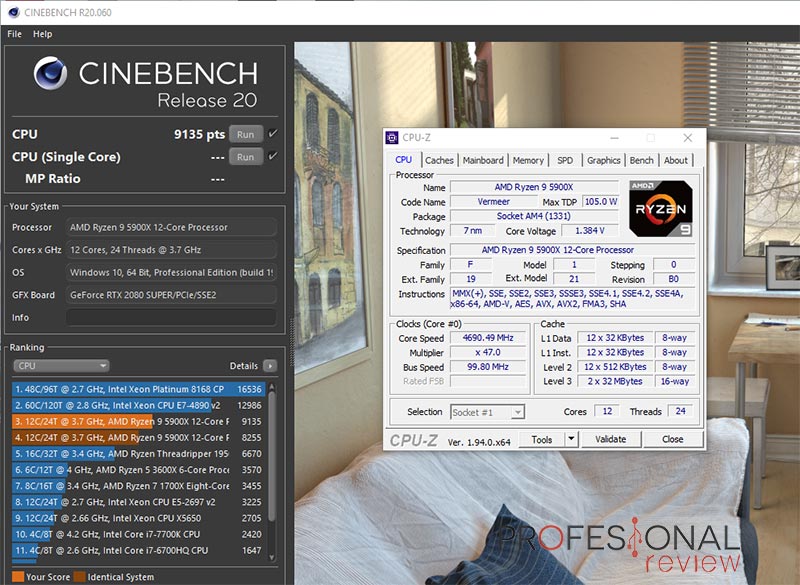The height and width of the screenshot is (585, 800).
Task: Click the Cinebench sphere logo
Action: [x=50, y=73]
